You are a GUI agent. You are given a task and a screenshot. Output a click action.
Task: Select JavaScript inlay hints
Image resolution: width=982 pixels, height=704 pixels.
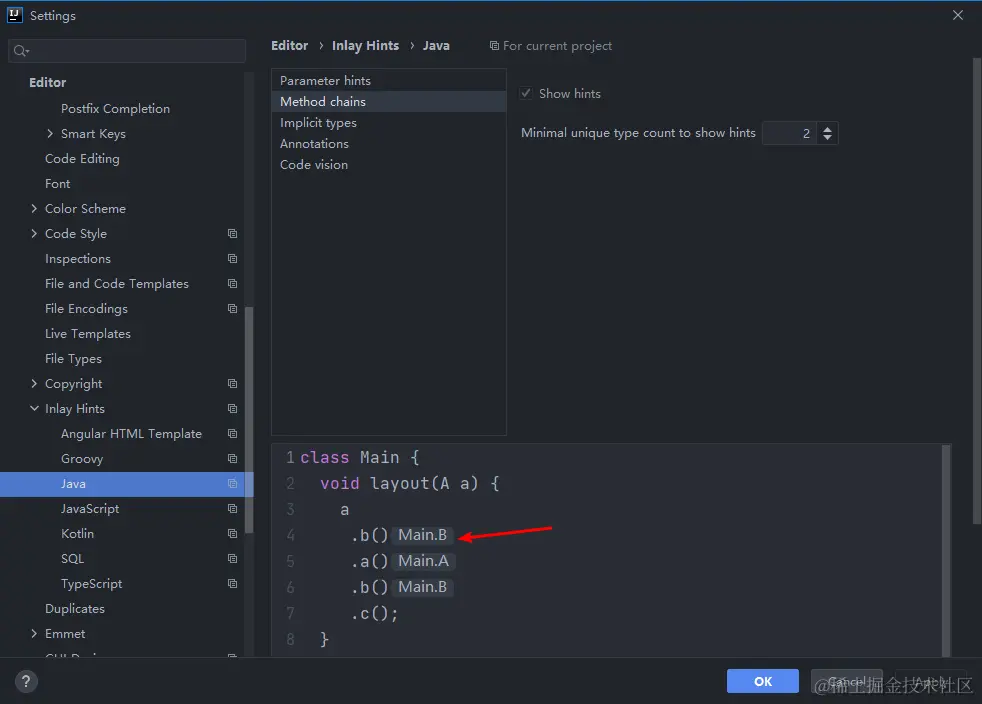(90, 509)
